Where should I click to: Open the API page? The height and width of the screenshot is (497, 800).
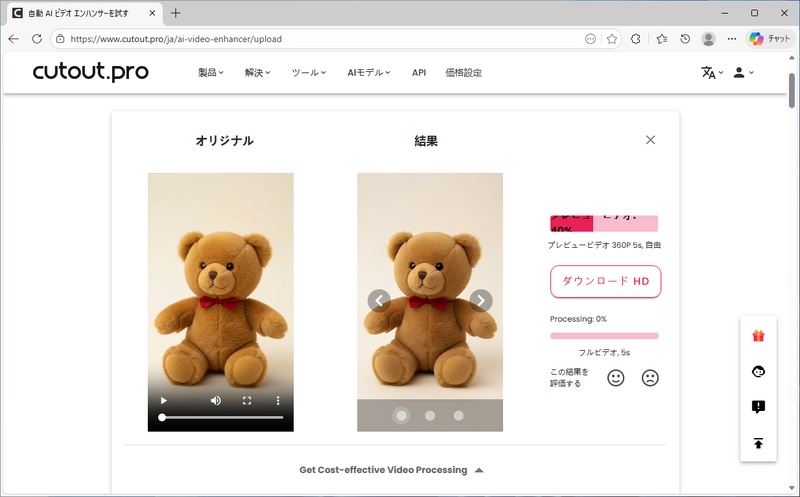click(x=419, y=72)
